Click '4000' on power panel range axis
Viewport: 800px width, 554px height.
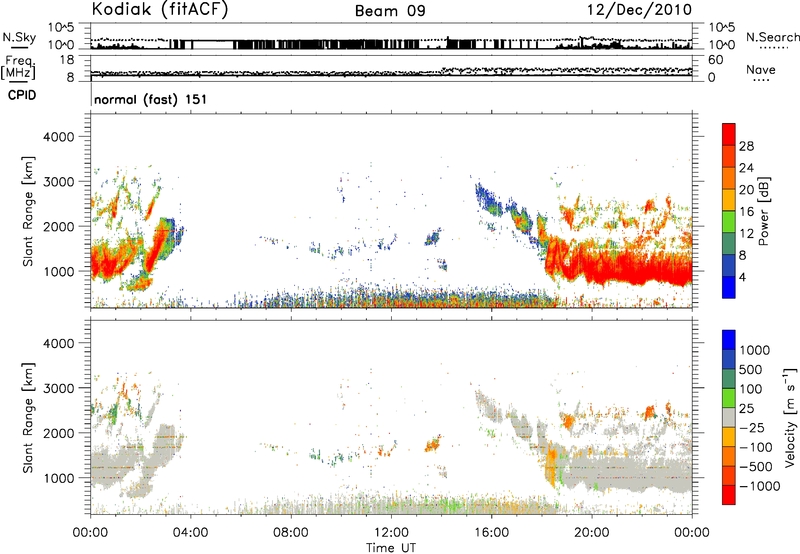click(58, 137)
